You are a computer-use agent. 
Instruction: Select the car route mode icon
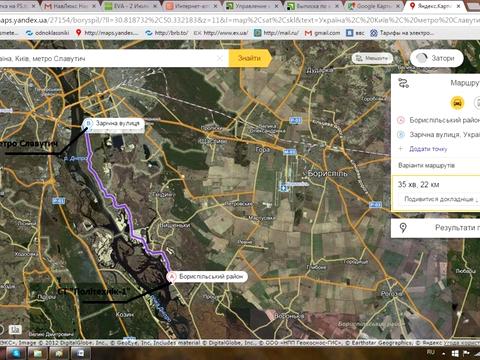tap(457, 103)
